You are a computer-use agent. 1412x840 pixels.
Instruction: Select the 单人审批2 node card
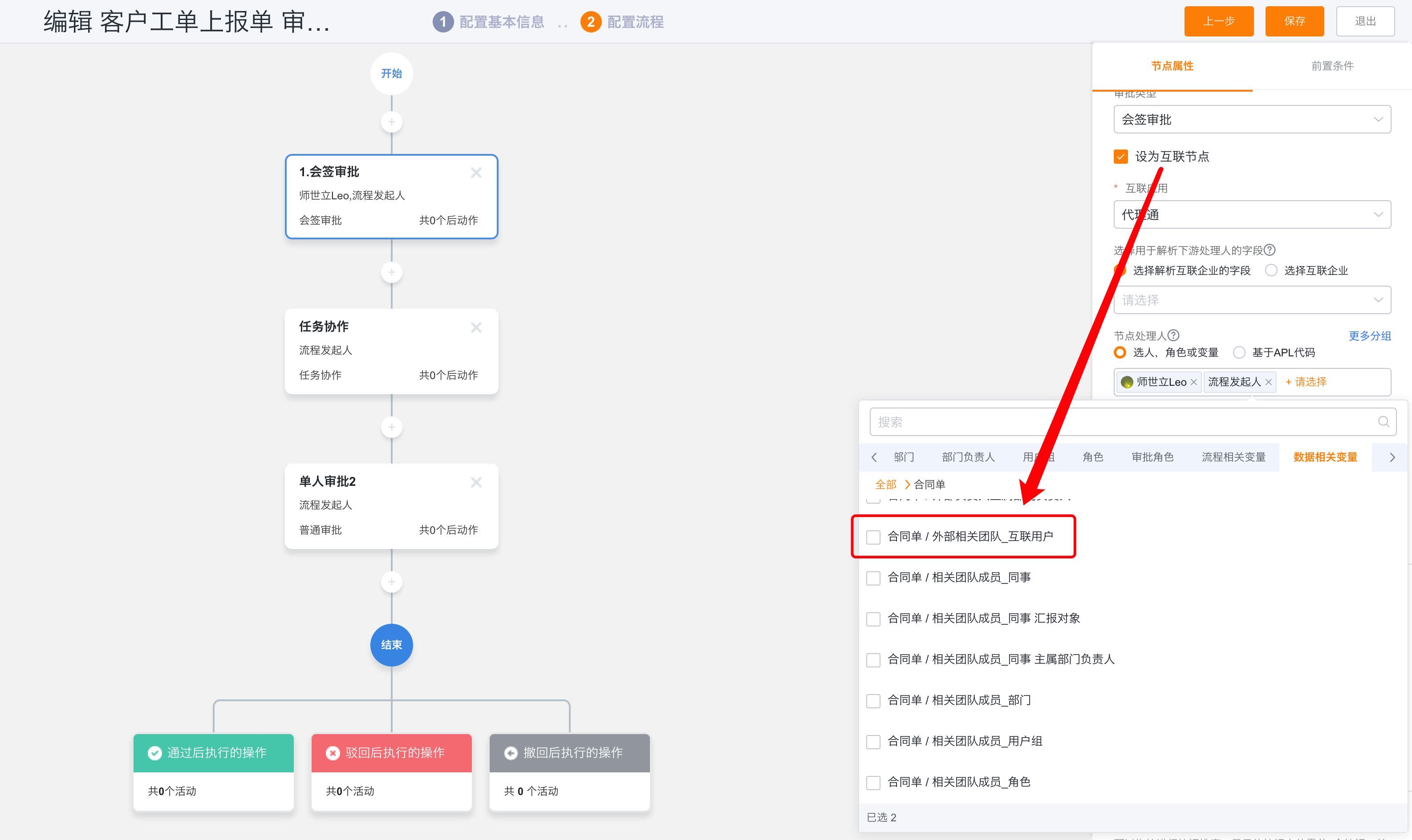click(391, 506)
